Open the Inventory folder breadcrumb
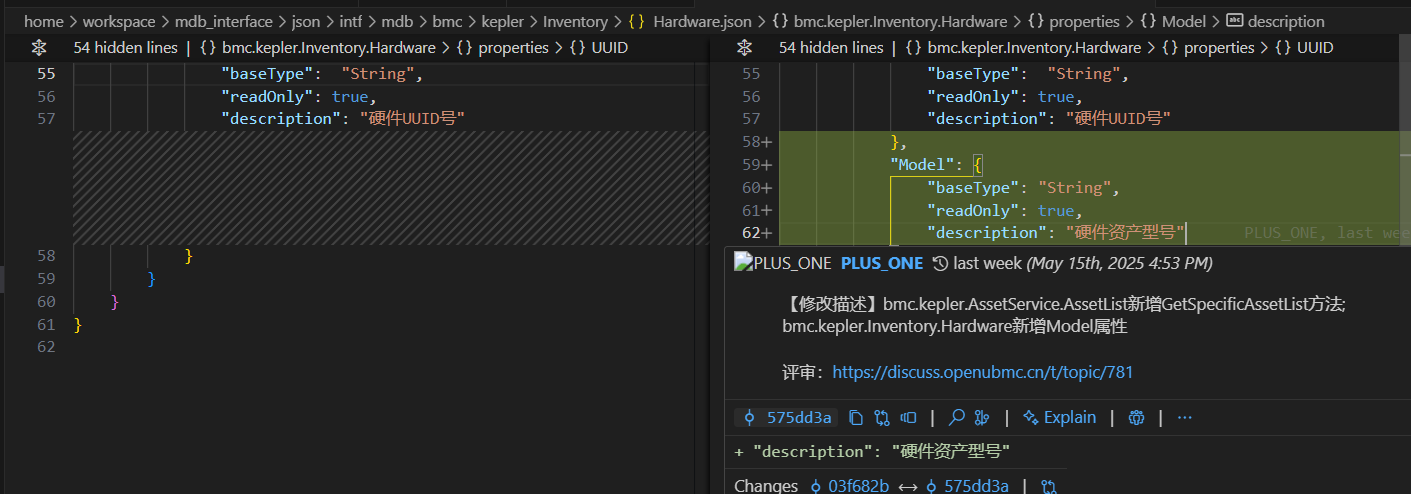The height and width of the screenshot is (494, 1411). point(575,21)
